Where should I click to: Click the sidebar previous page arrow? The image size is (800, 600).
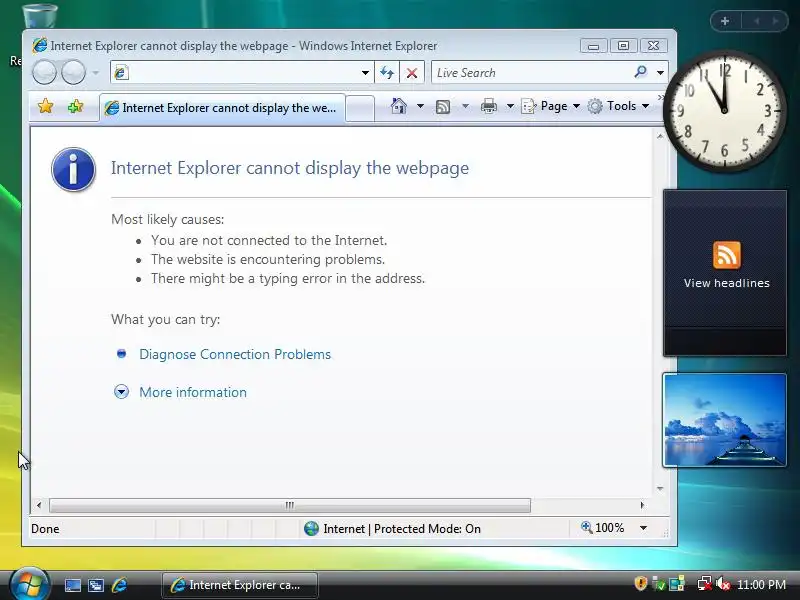pyautogui.click(x=757, y=21)
